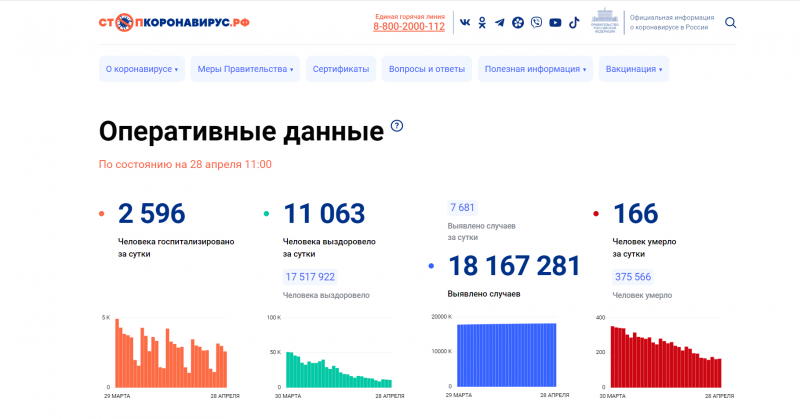This screenshot has height=419, width=800.
Task: Click the orange hospitalizations bar chart
Action: pos(171,353)
